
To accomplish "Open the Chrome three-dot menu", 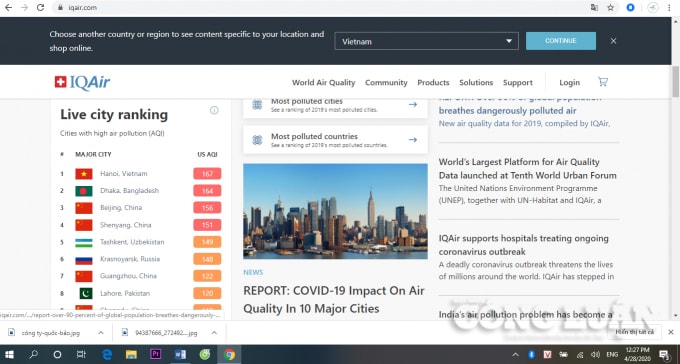I will (x=670, y=7).
